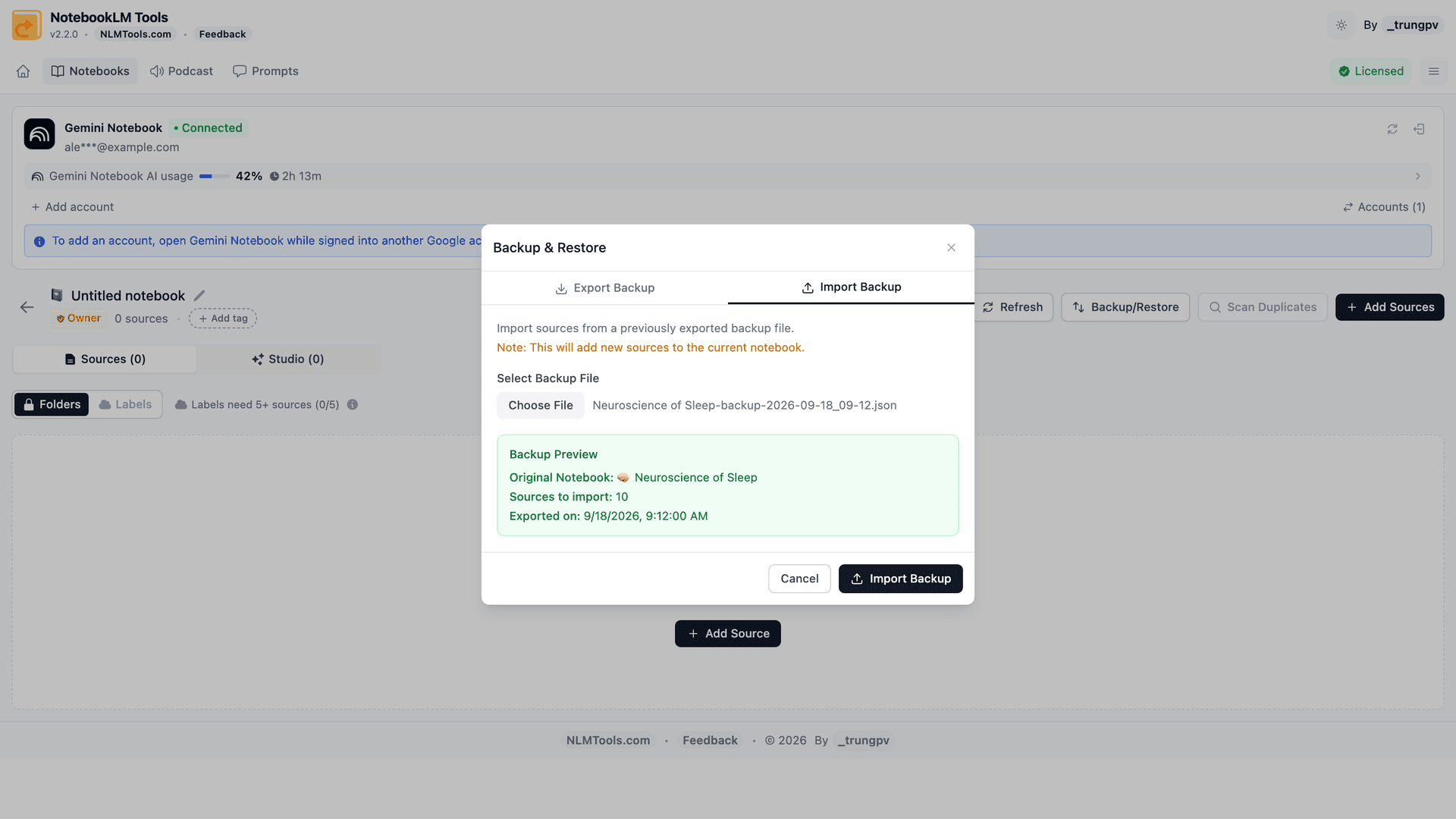This screenshot has height=819, width=1456.
Task: Toggle the light/dark theme sun icon
Action: [x=1341, y=25]
